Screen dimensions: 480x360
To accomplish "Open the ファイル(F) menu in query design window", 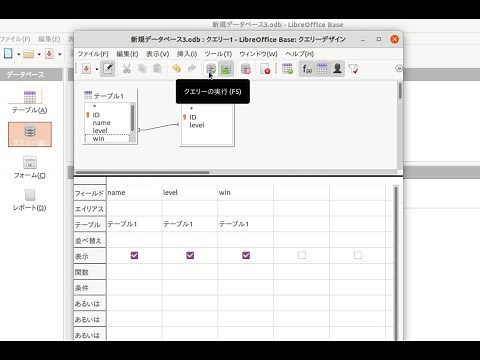I will (x=93, y=54).
